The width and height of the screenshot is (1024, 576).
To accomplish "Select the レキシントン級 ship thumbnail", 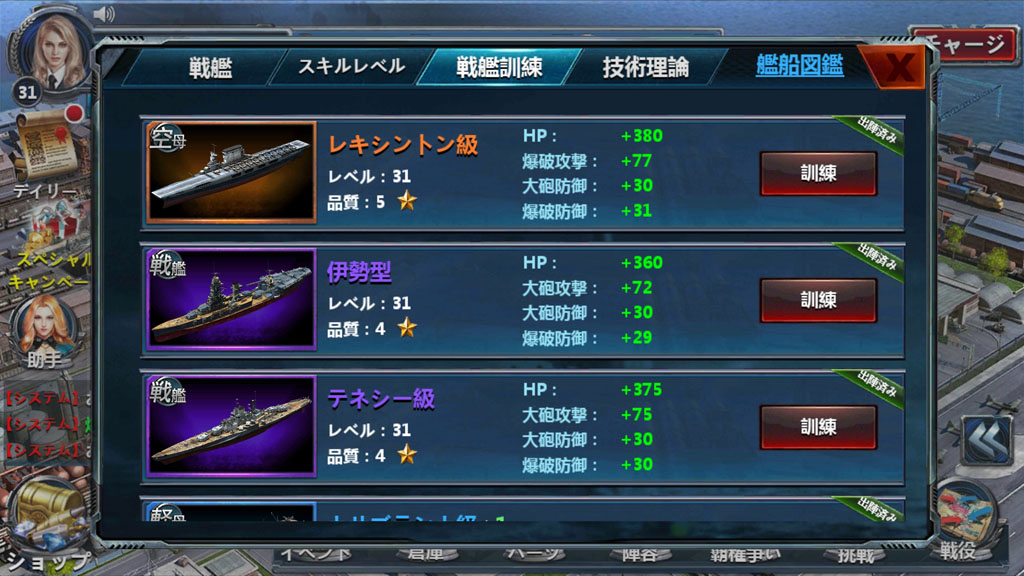I will (231, 172).
